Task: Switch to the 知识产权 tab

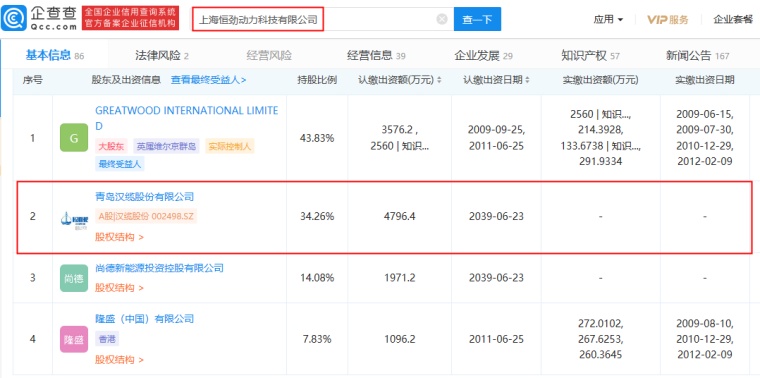Action: (590, 56)
